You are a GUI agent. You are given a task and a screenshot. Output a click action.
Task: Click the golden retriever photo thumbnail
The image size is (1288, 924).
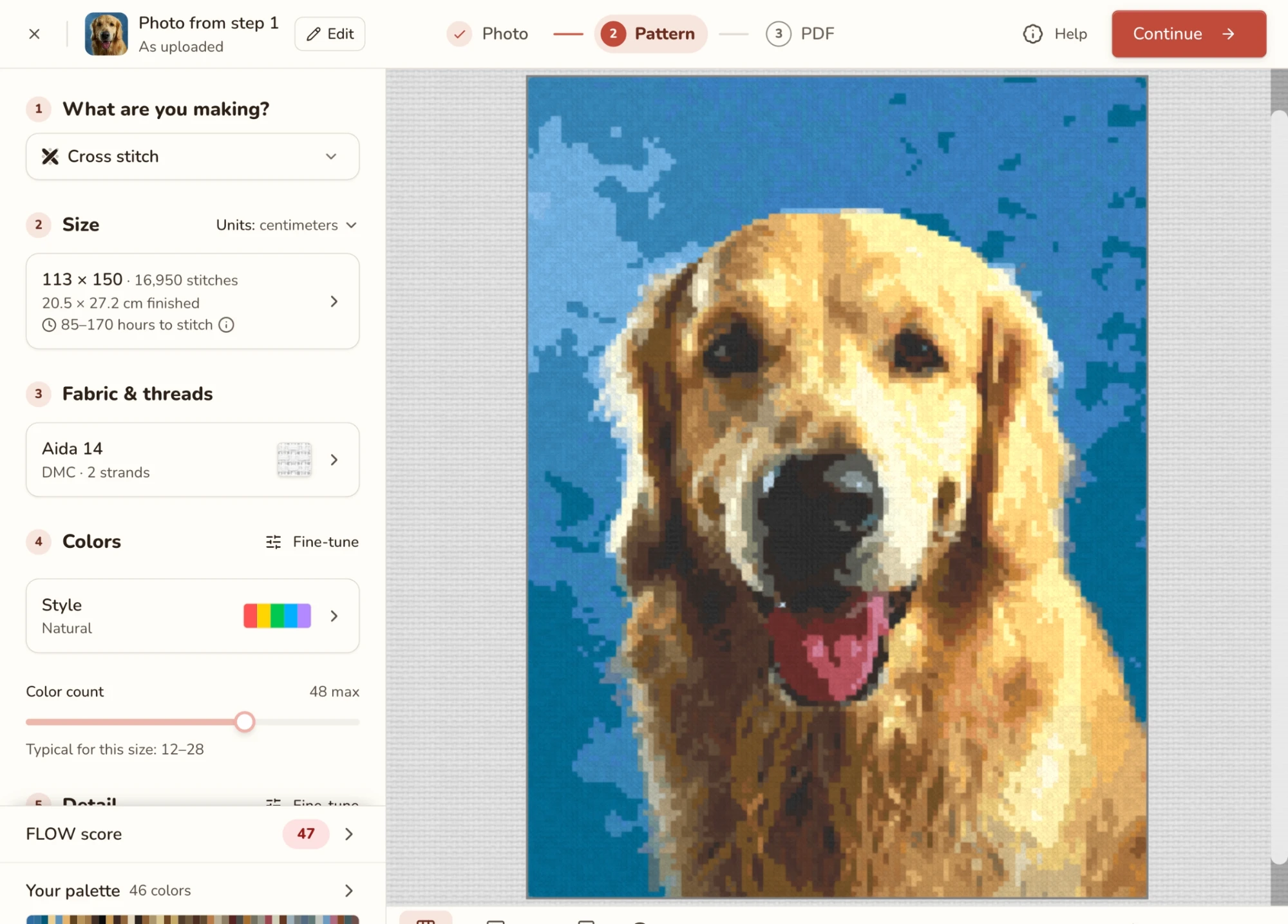106,34
